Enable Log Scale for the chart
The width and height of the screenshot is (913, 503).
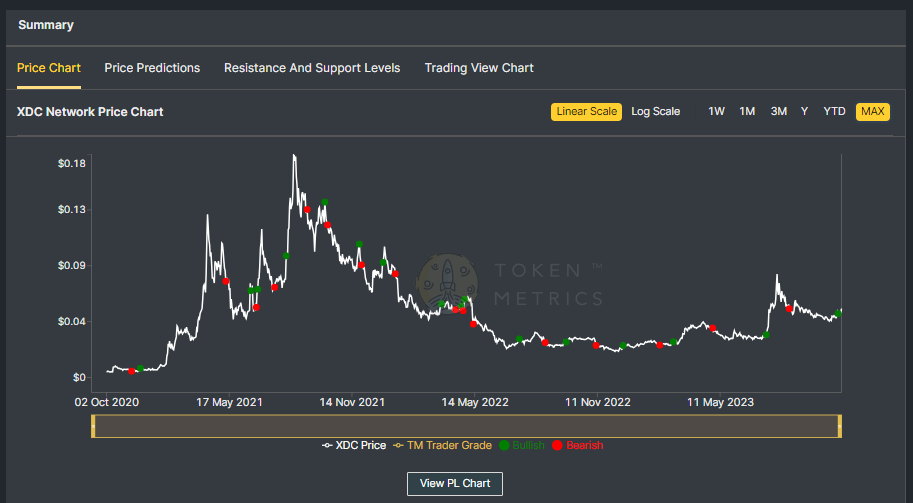(x=655, y=111)
